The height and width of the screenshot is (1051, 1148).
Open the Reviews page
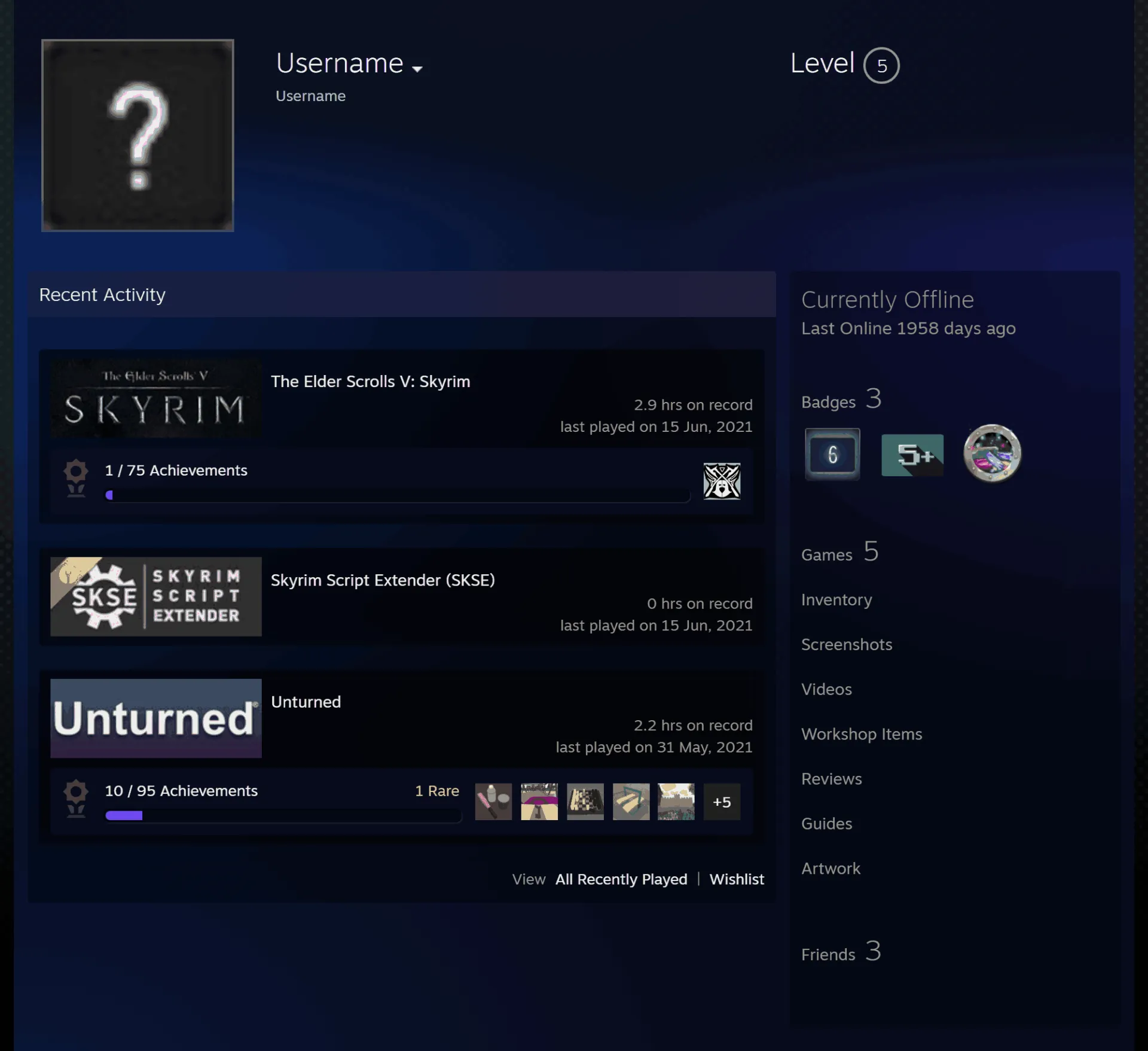point(832,779)
